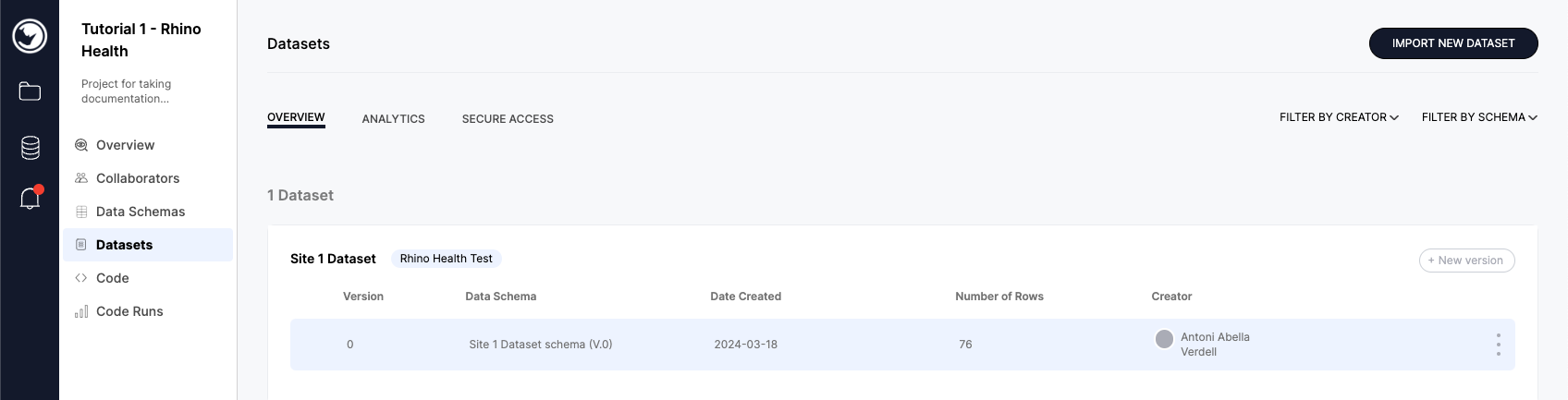
Task: Expand the Filter by Creator dropdown
Action: click(x=1339, y=117)
